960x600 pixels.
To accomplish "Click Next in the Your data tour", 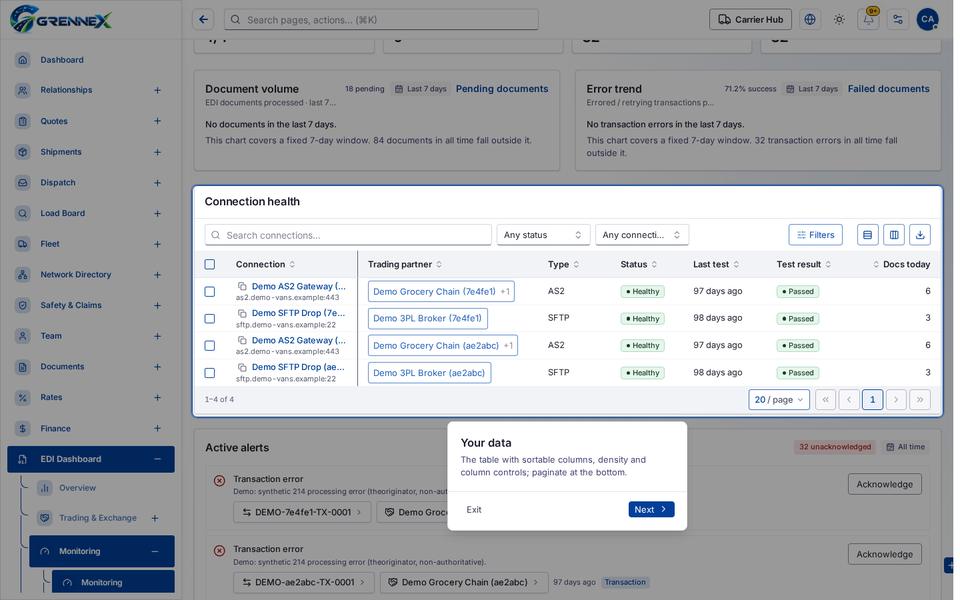I will 651,509.
